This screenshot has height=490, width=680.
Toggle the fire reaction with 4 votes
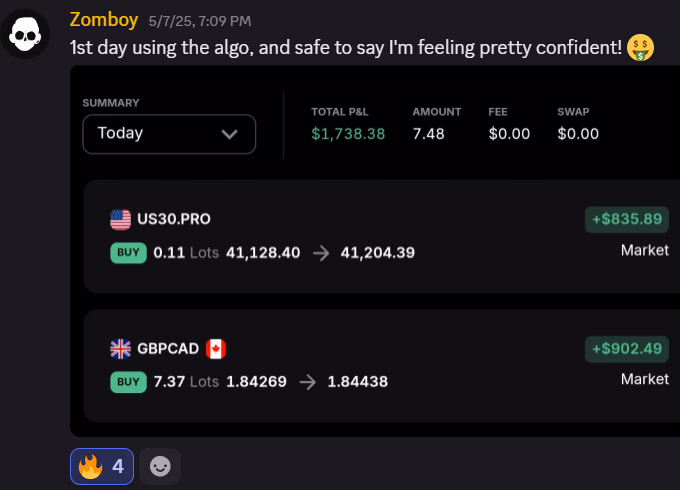pyautogui.click(x=102, y=466)
